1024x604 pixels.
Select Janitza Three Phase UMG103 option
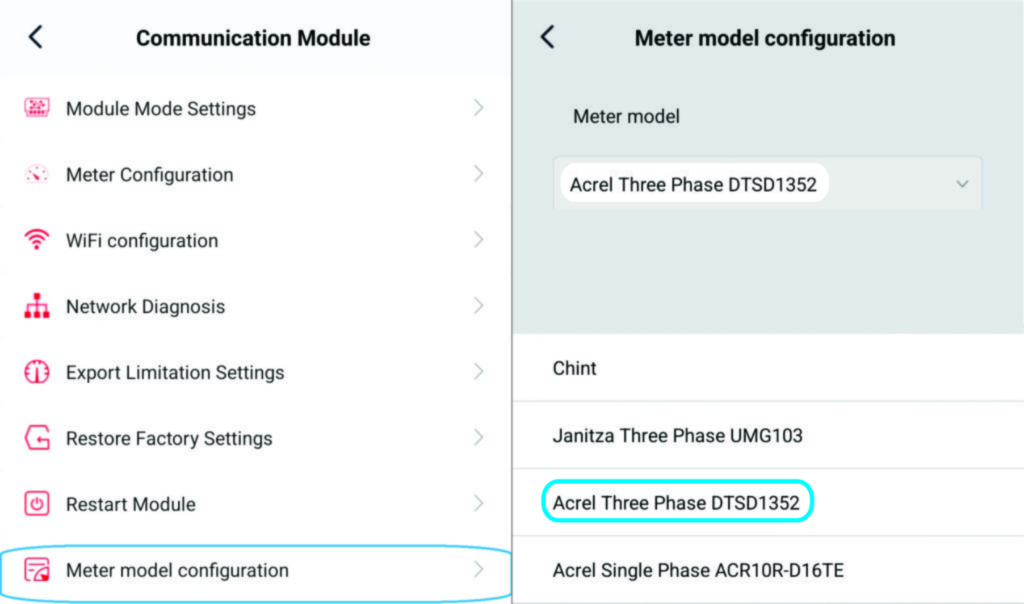tap(768, 436)
